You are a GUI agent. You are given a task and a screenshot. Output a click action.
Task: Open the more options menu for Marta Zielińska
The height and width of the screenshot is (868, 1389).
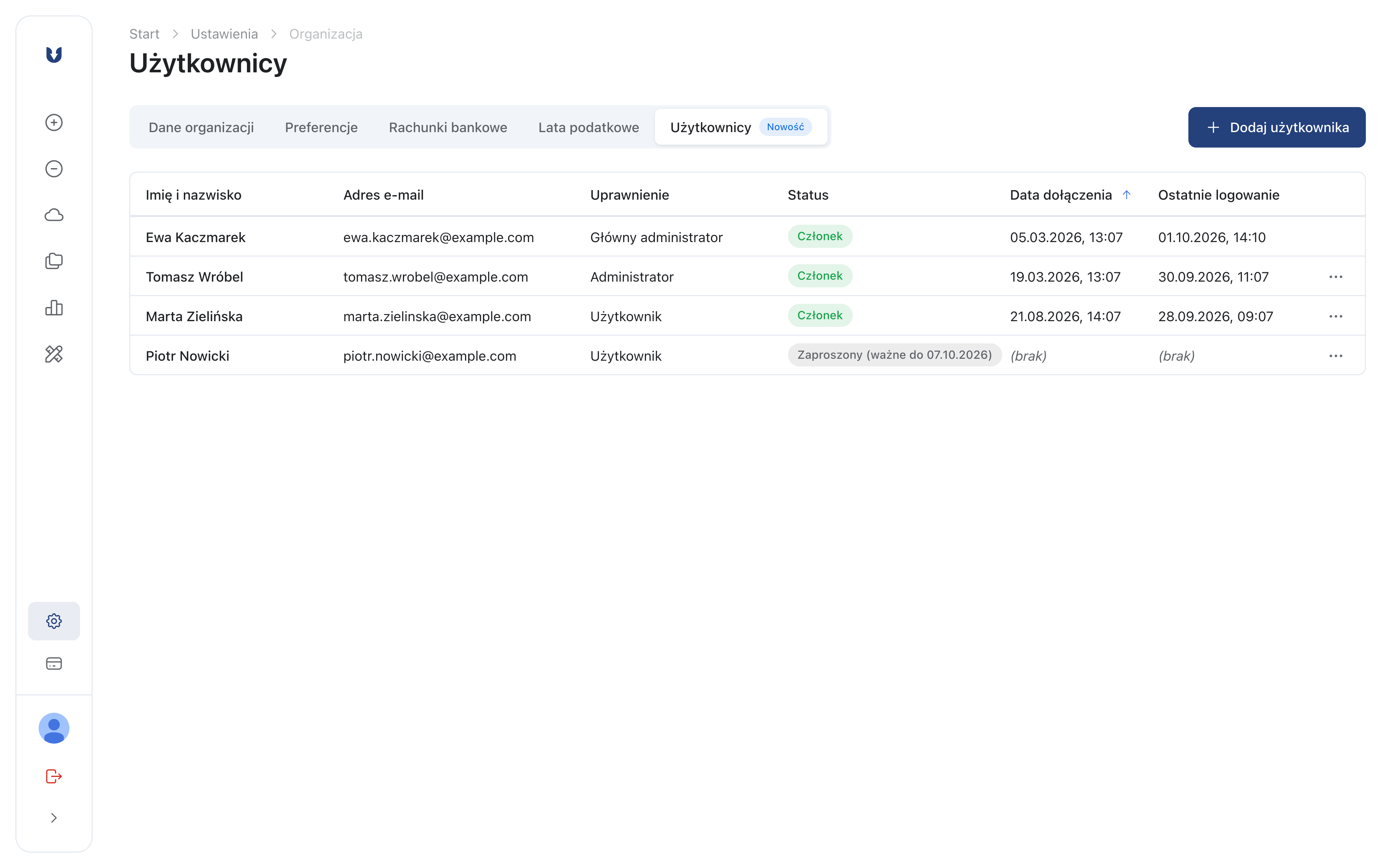(1336, 317)
